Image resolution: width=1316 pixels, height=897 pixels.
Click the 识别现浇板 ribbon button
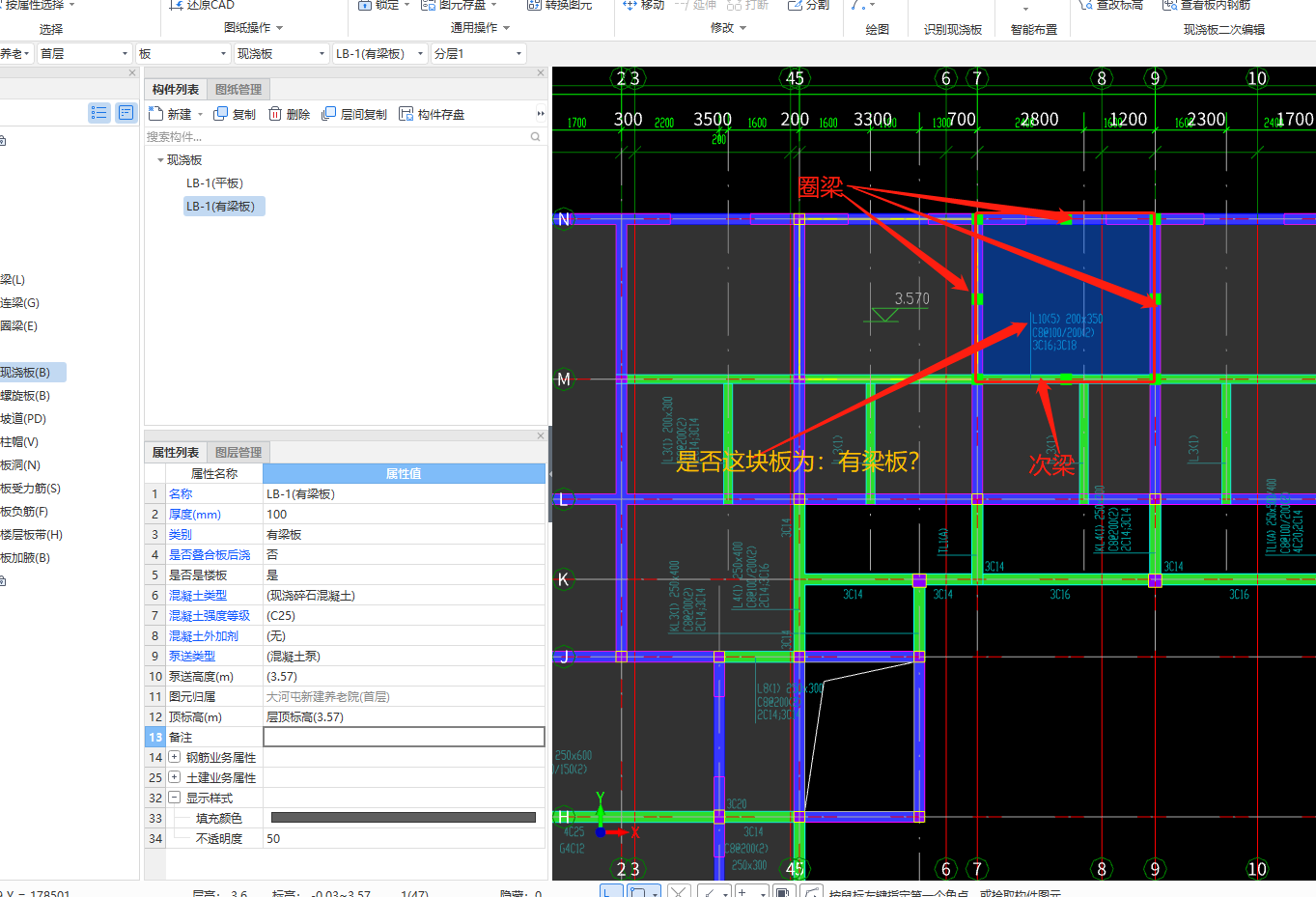953,30
